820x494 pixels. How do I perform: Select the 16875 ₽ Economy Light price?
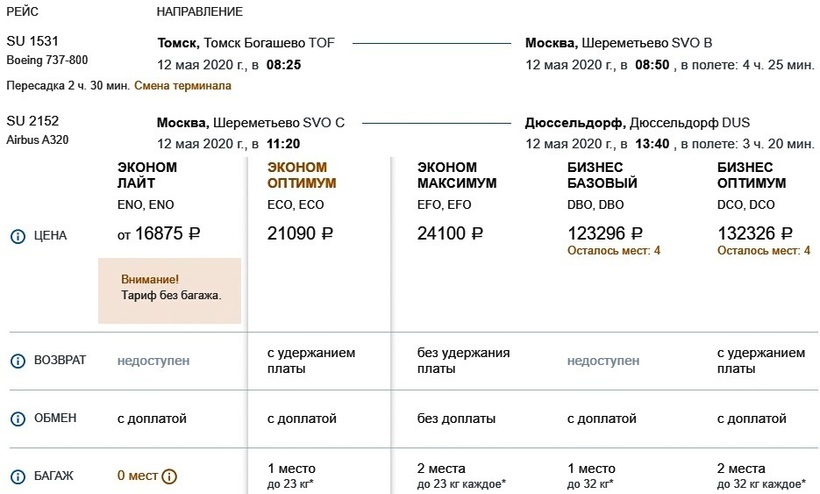tap(159, 234)
